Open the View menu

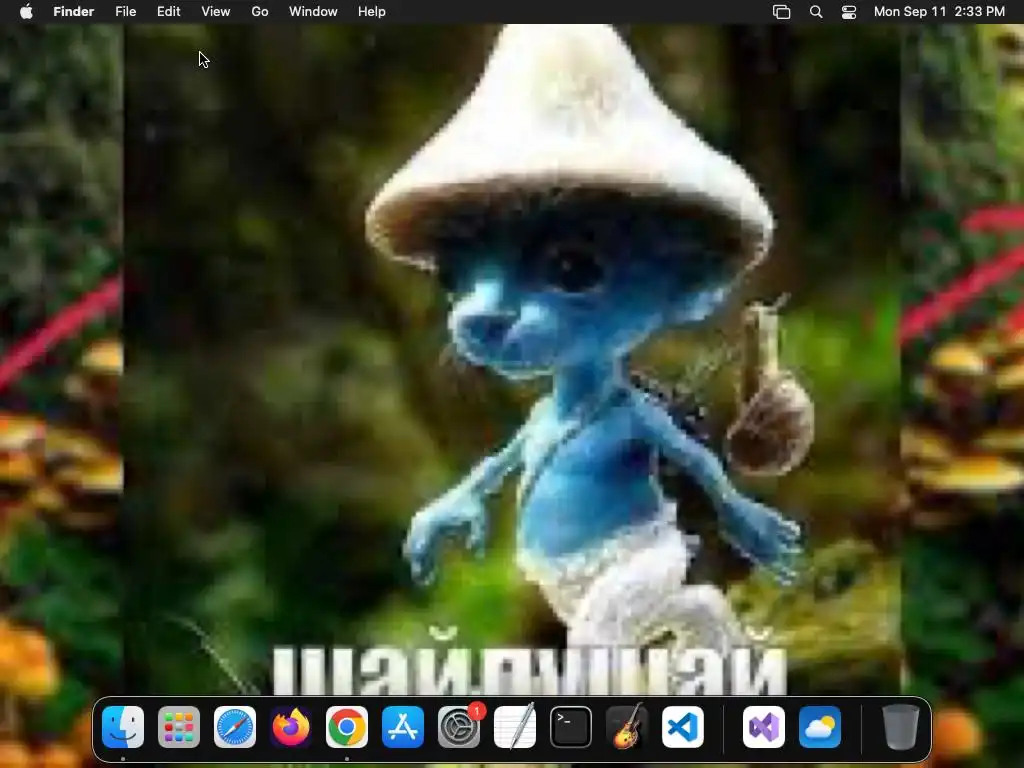[216, 12]
